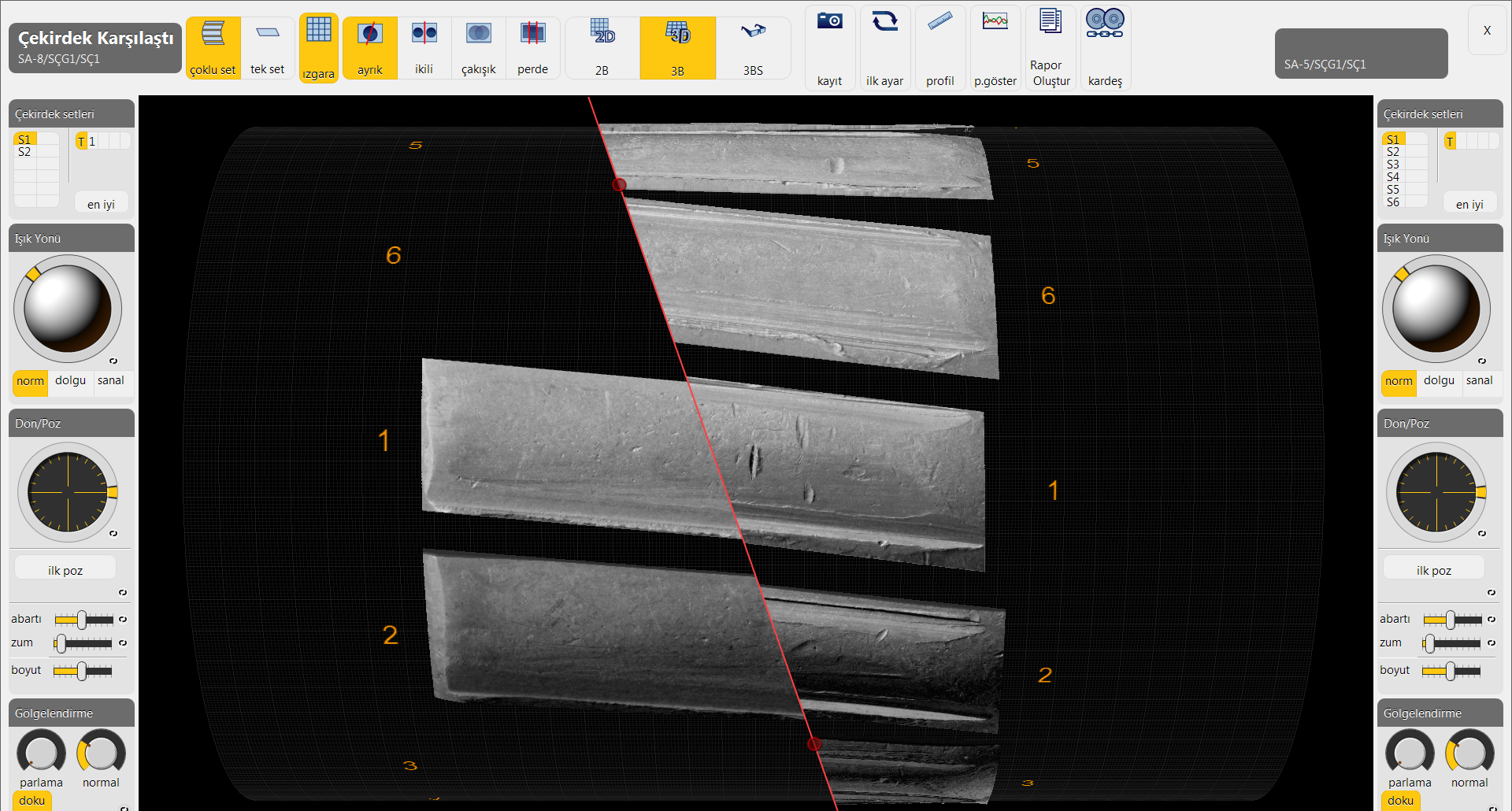This screenshot has height=811, width=1512.
Task: Click the left abartı slider
Action: pos(83,620)
